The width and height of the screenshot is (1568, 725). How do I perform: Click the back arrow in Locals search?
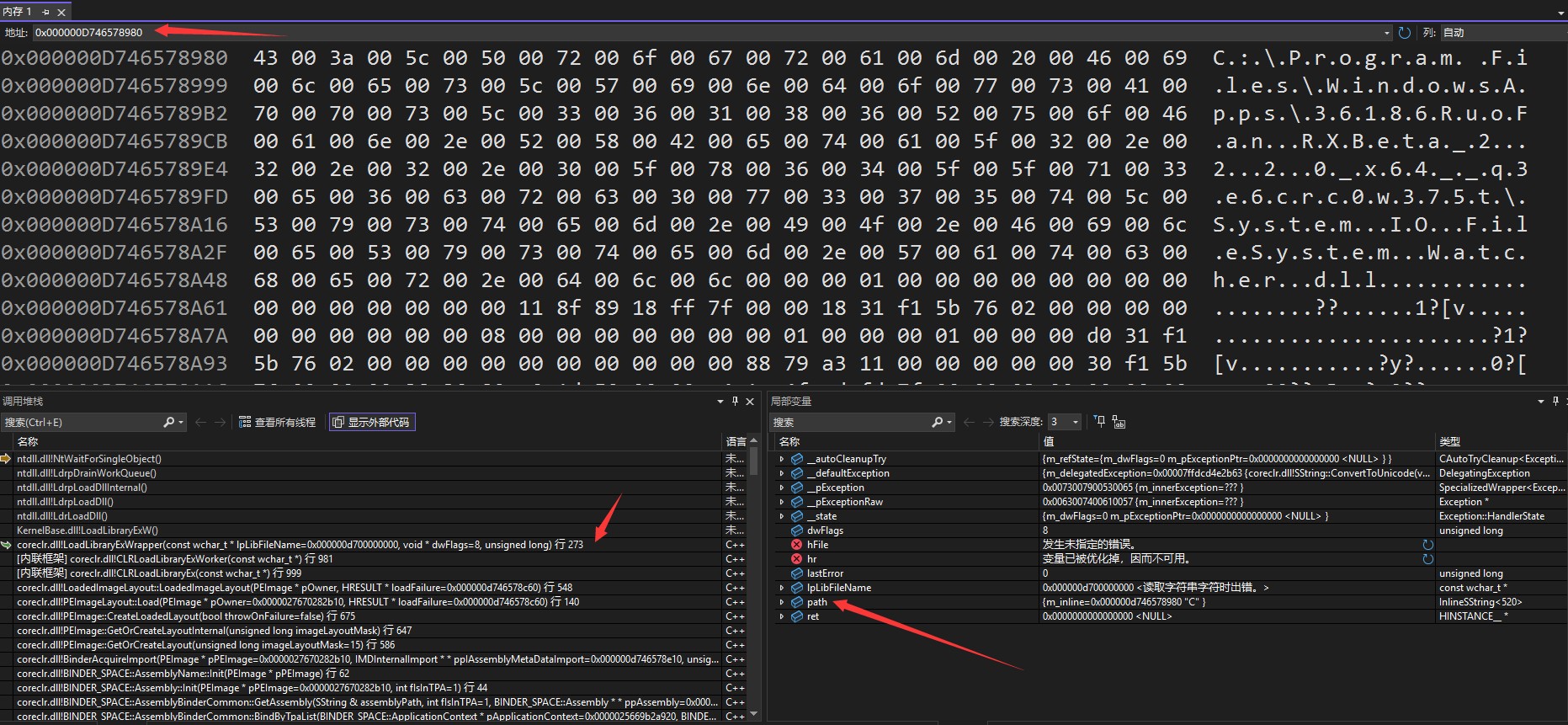click(x=969, y=422)
